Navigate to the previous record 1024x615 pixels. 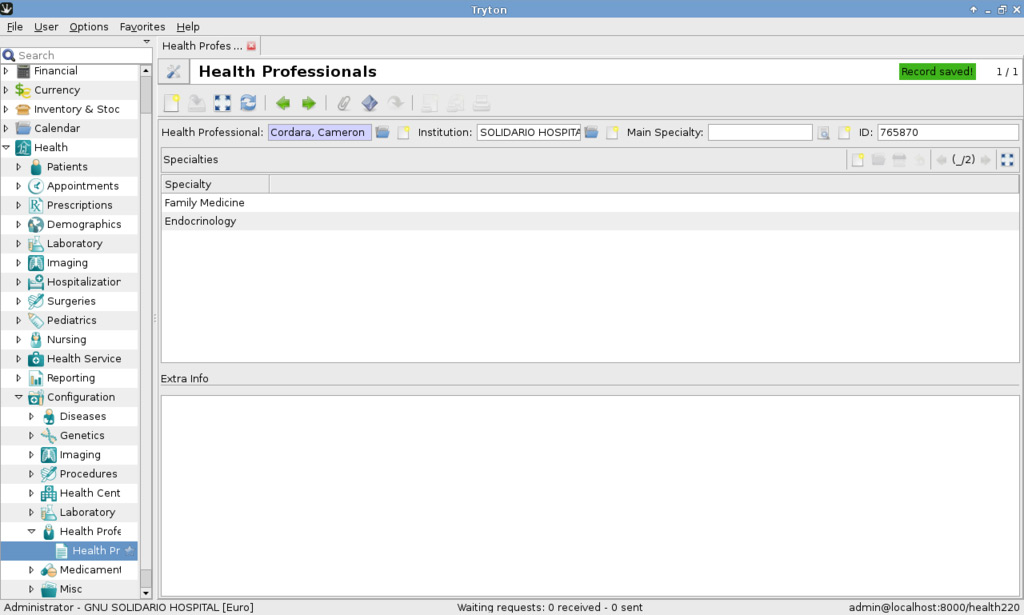coord(283,102)
